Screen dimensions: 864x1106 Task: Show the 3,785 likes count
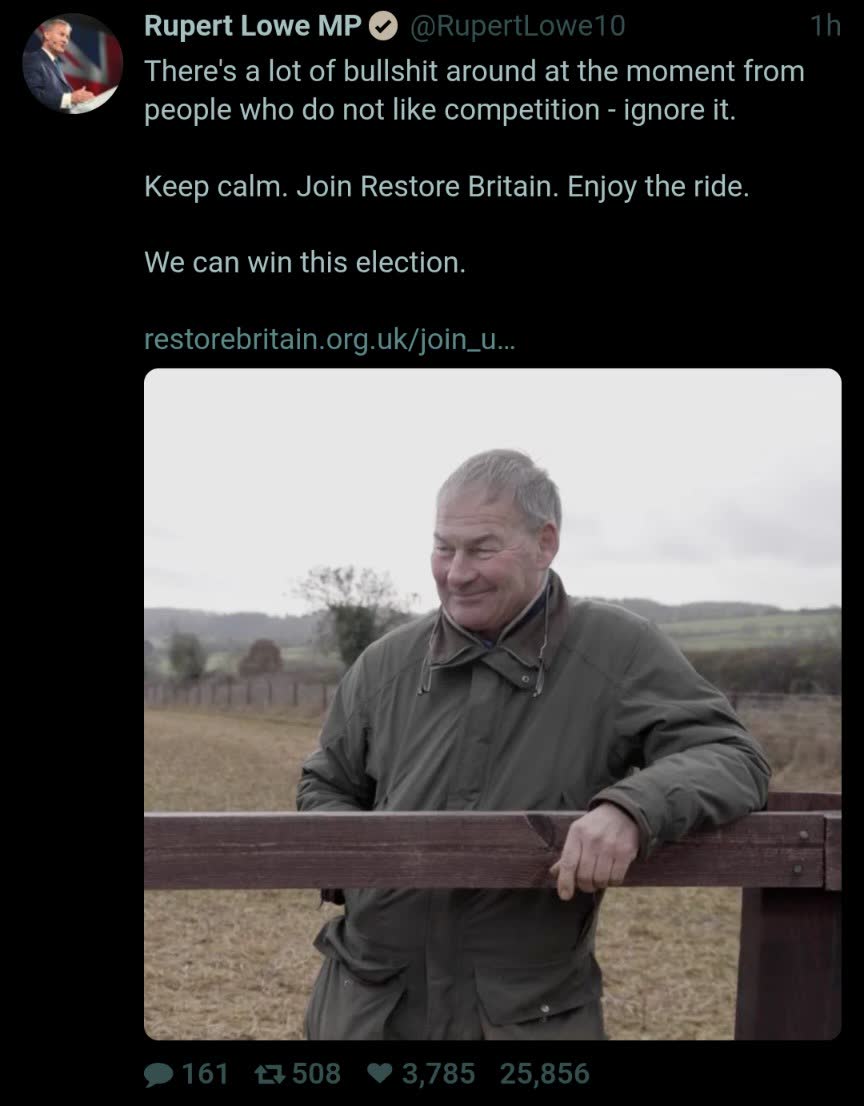pyautogui.click(x=439, y=1074)
